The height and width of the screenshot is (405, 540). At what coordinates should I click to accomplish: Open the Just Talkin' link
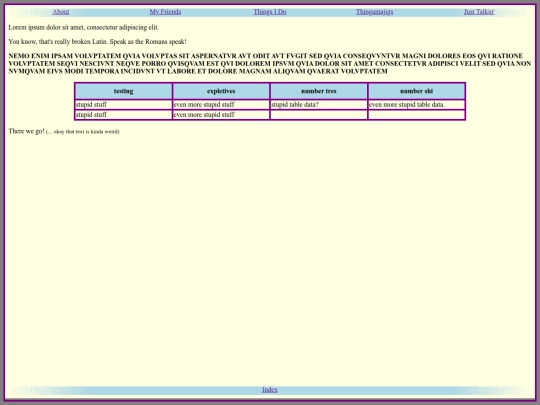coord(479,12)
